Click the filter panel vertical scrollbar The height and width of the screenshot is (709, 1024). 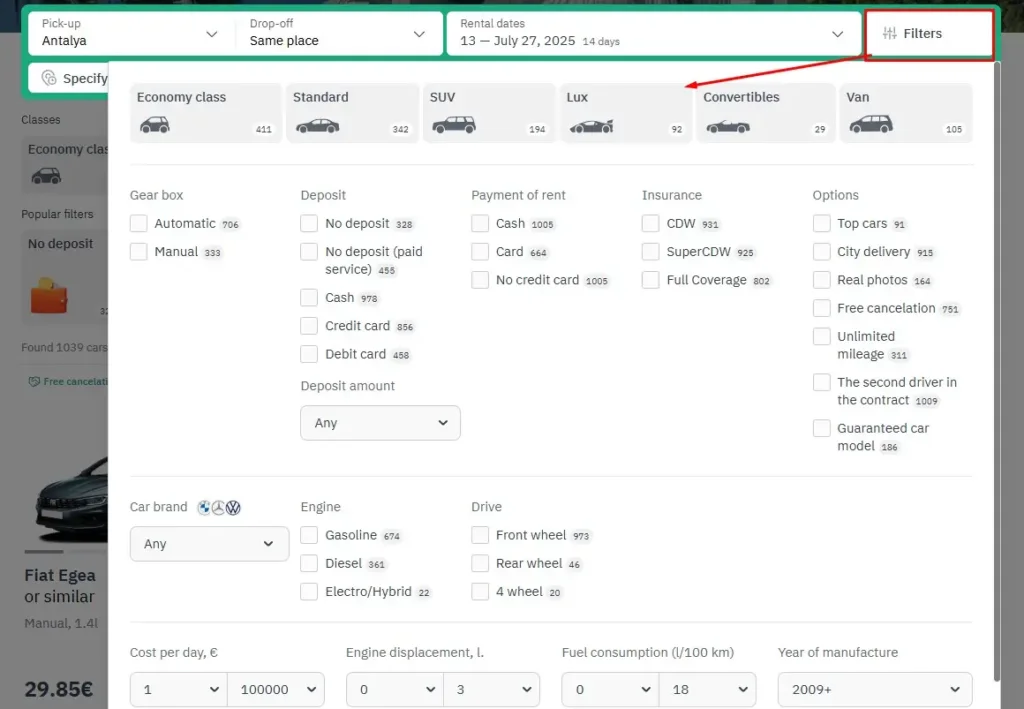(x=997, y=372)
